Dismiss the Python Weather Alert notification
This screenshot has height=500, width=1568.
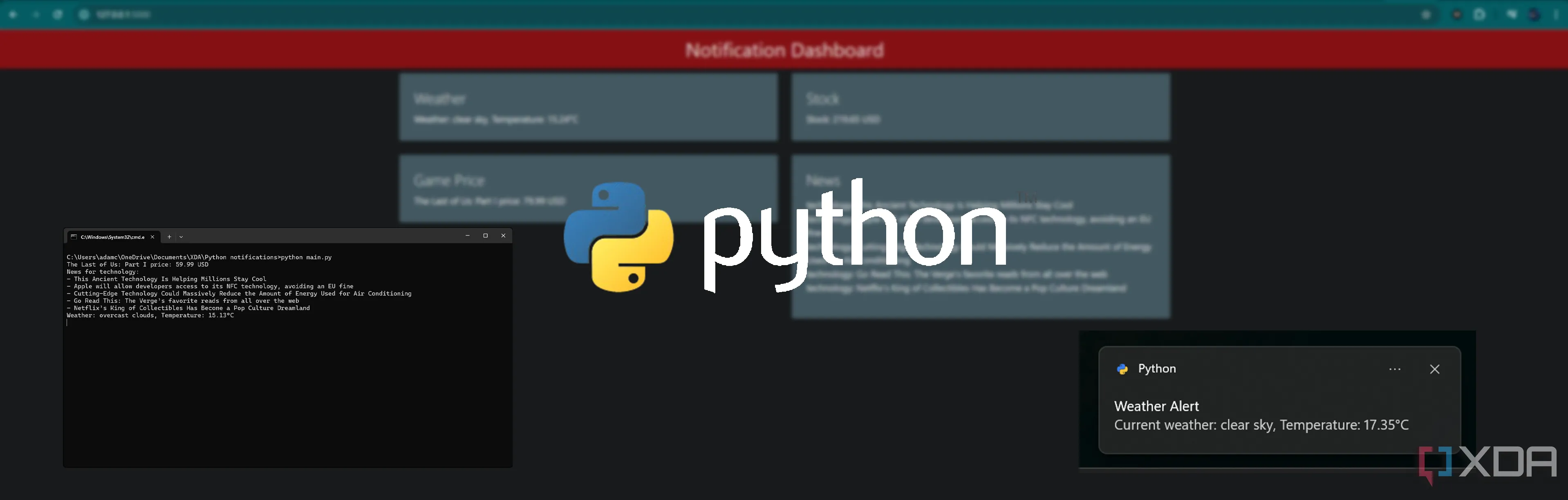pos(1435,369)
